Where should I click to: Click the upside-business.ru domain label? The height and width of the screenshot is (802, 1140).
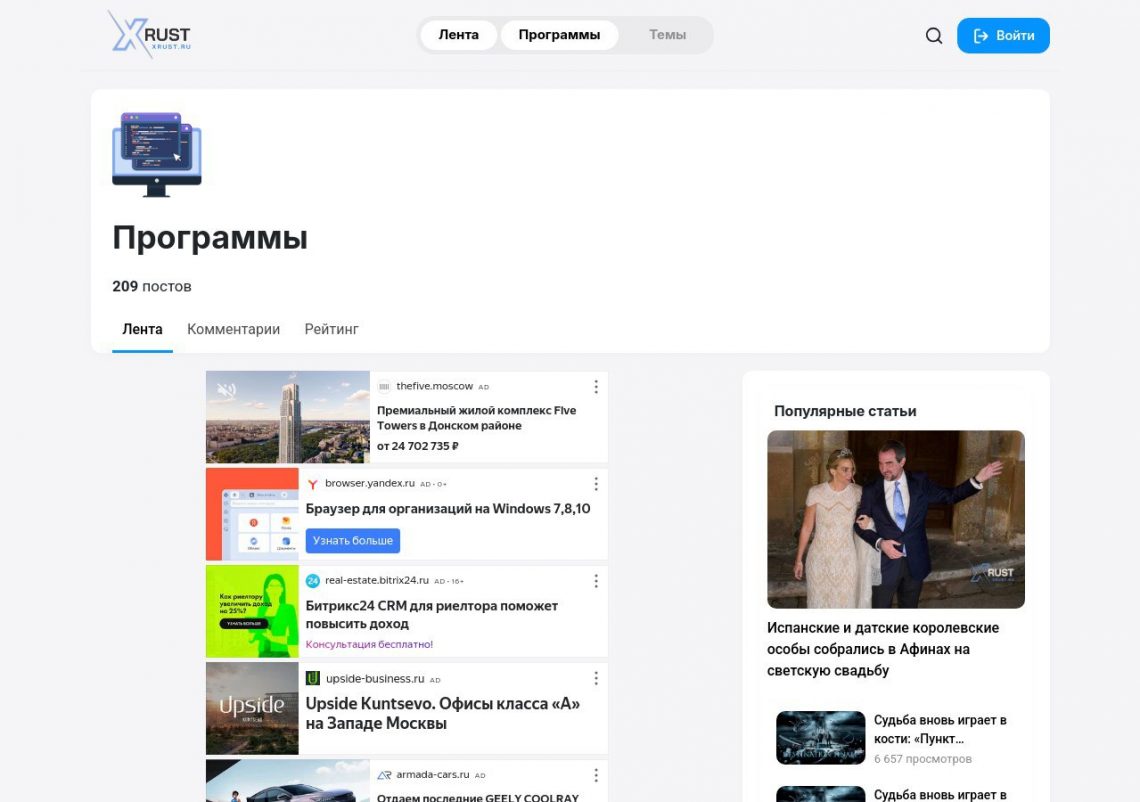point(375,678)
